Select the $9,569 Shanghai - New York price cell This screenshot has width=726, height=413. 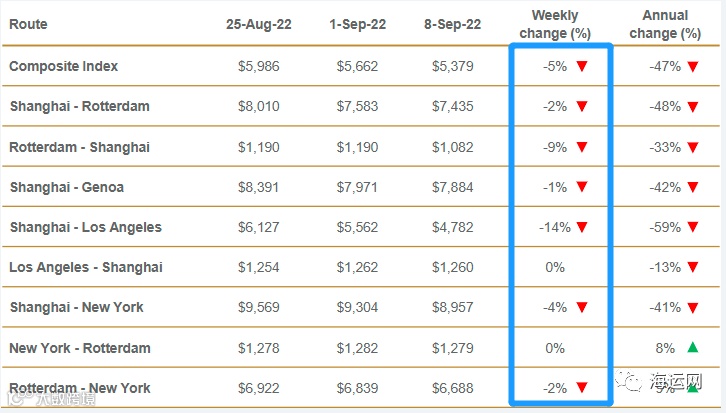pos(257,308)
